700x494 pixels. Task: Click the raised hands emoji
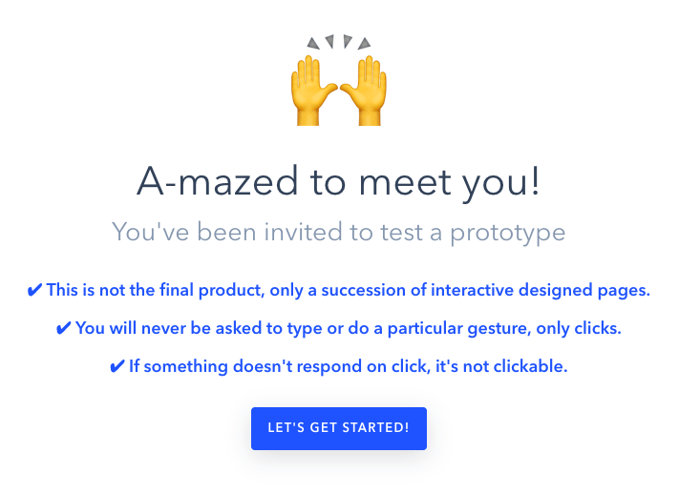pyautogui.click(x=338, y=88)
